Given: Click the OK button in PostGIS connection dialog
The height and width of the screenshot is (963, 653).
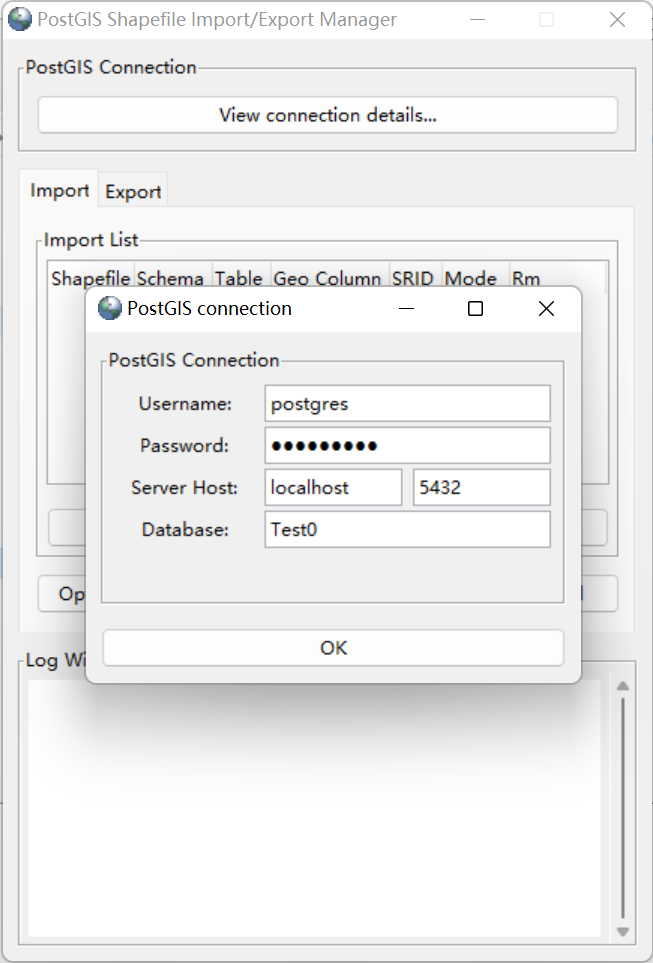Looking at the screenshot, I should pos(333,647).
